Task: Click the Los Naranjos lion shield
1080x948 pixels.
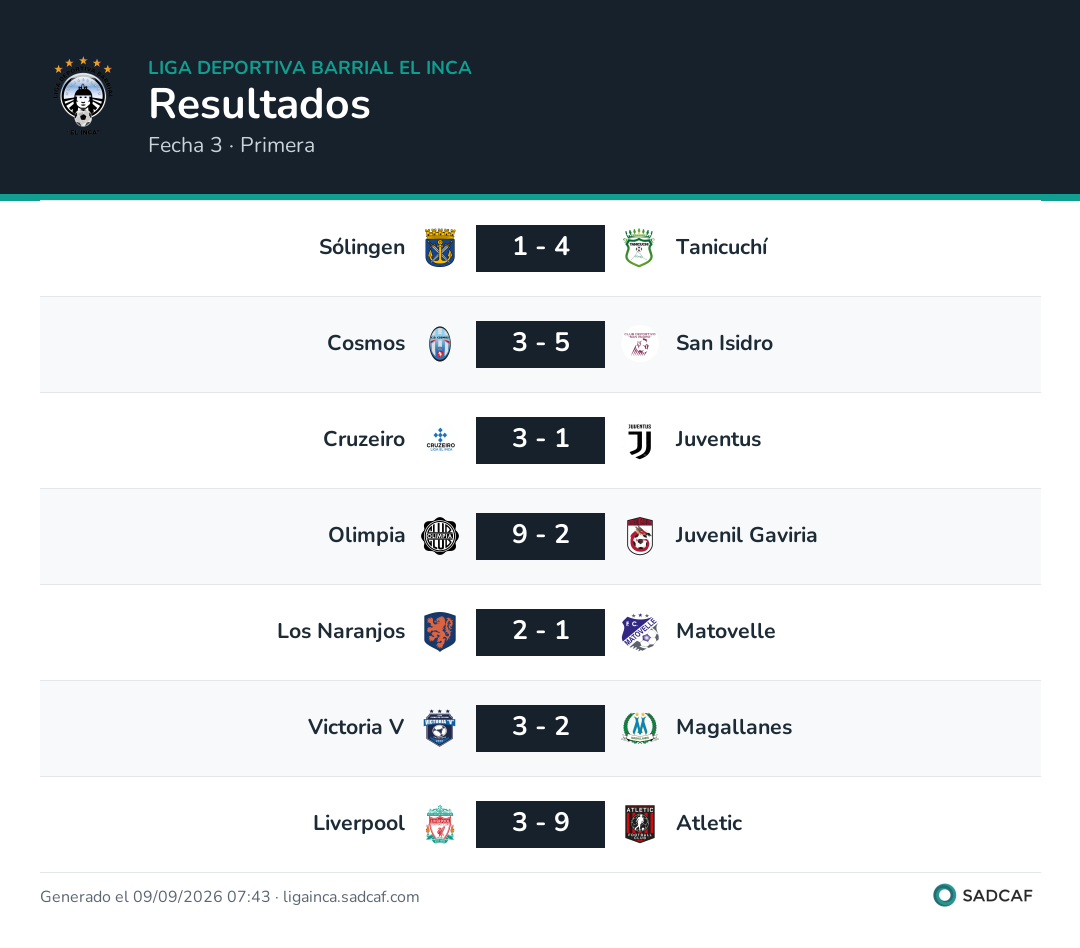Action: pos(440,632)
